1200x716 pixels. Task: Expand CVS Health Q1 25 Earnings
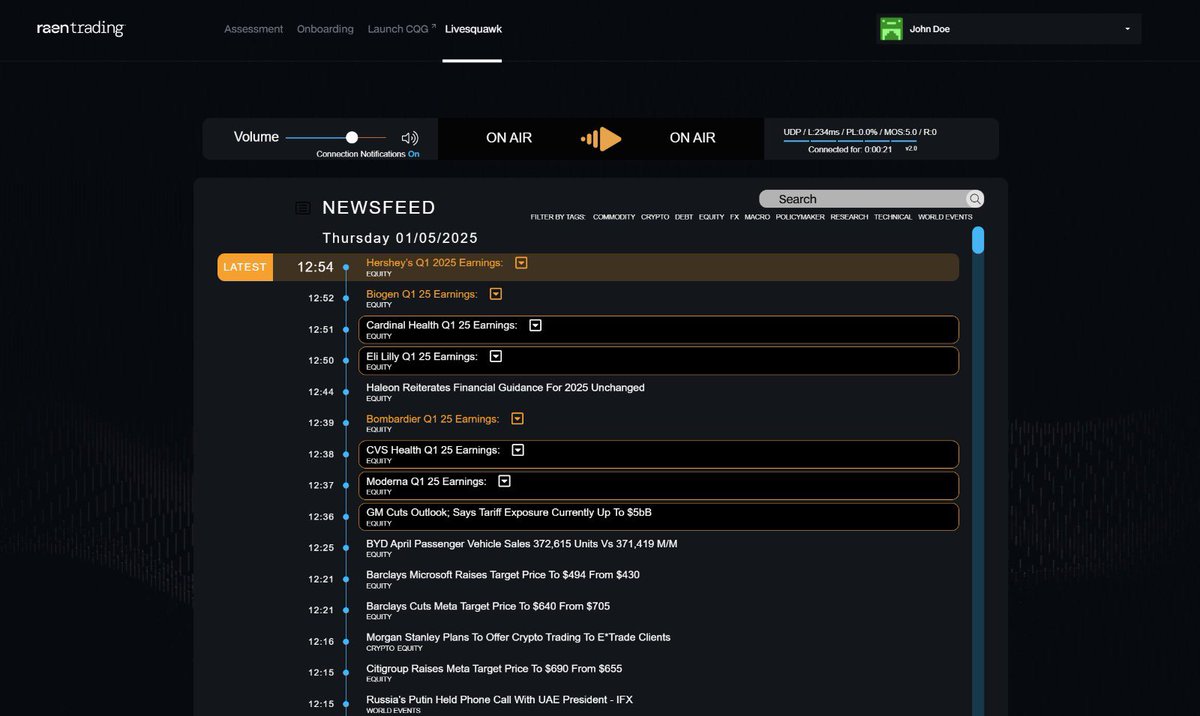point(518,450)
